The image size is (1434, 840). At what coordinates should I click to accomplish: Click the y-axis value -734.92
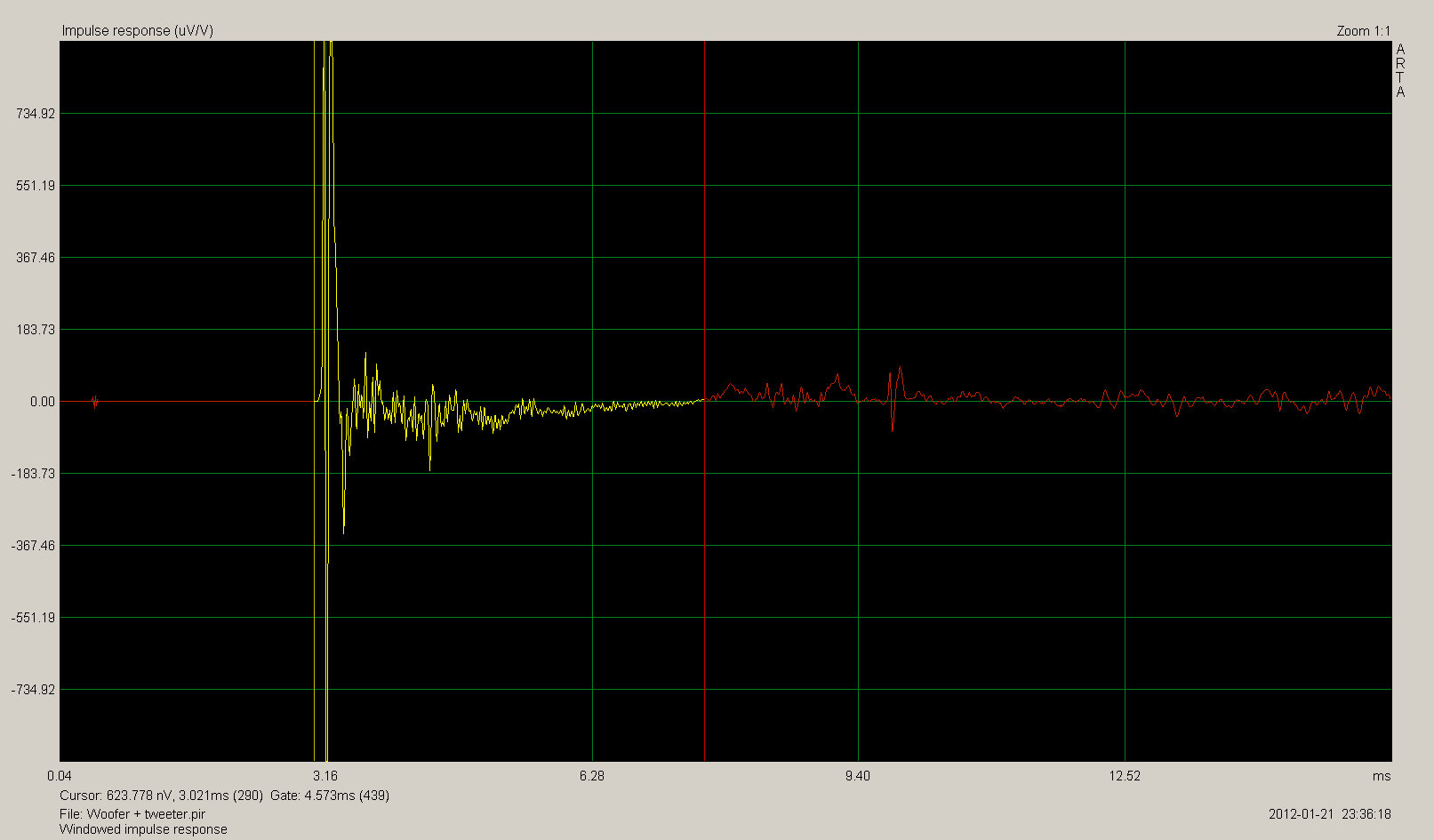point(34,690)
